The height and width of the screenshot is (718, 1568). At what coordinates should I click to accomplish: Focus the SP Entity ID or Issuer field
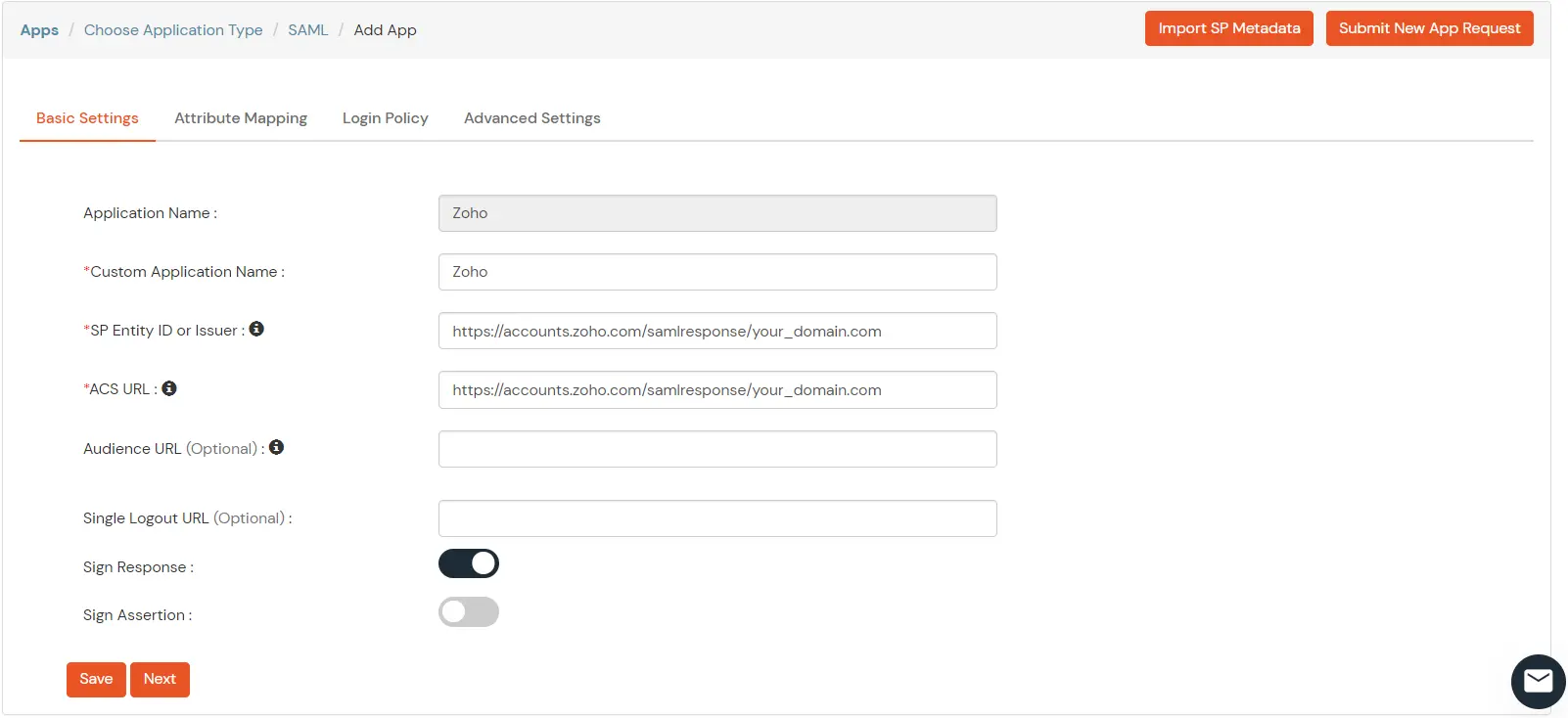717,331
